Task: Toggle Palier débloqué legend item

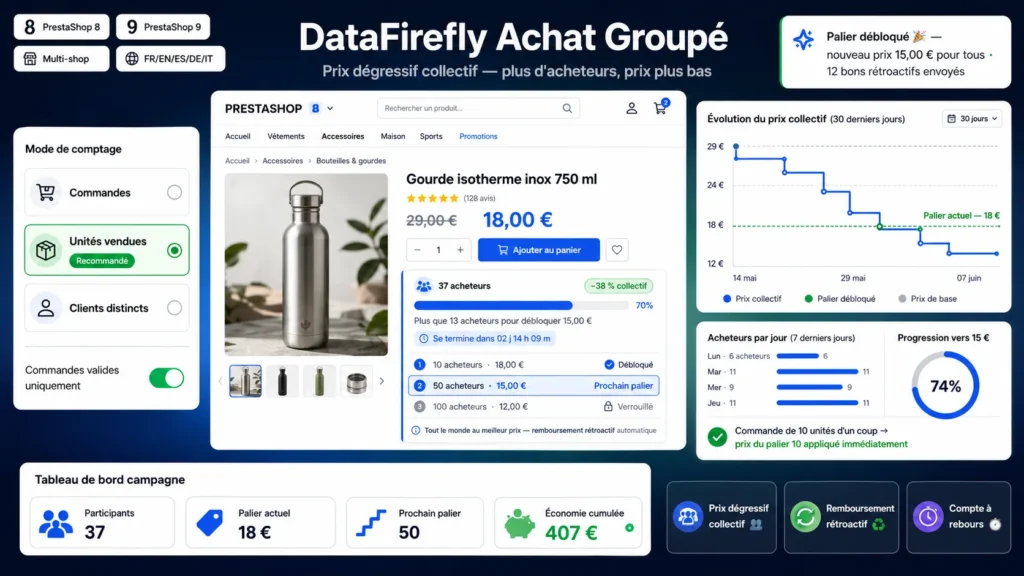Action: point(840,298)
